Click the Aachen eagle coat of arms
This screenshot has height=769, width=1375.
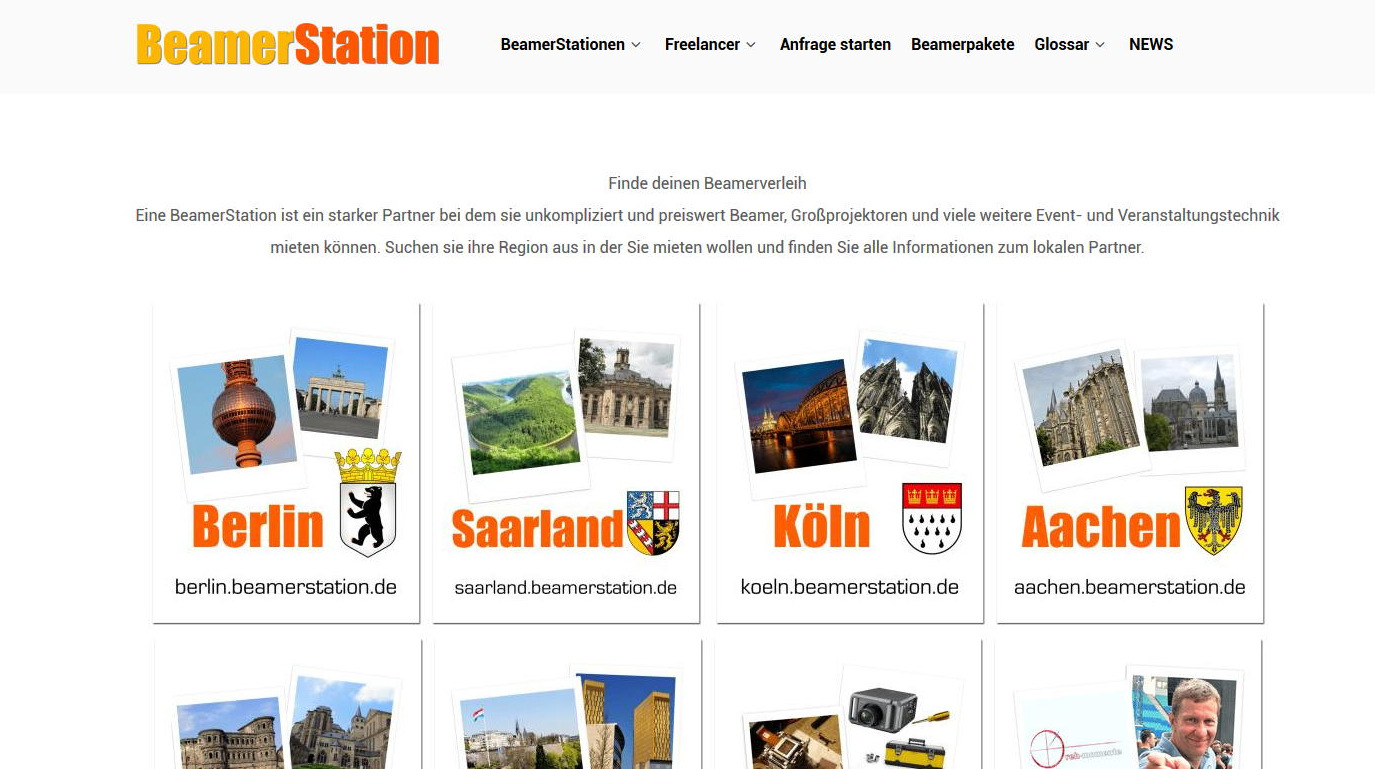coord(1214,520)
